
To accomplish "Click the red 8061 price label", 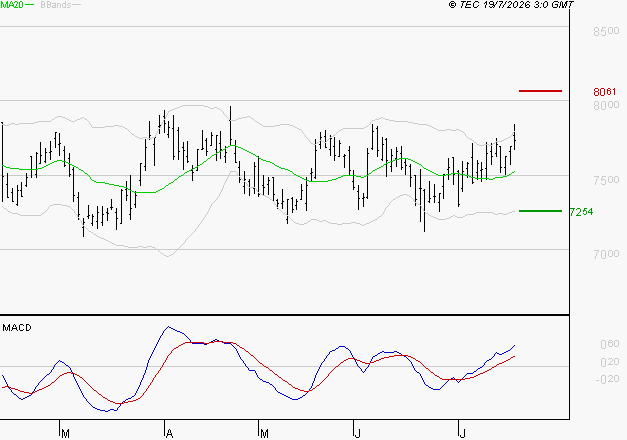I will tap(605, 92).
